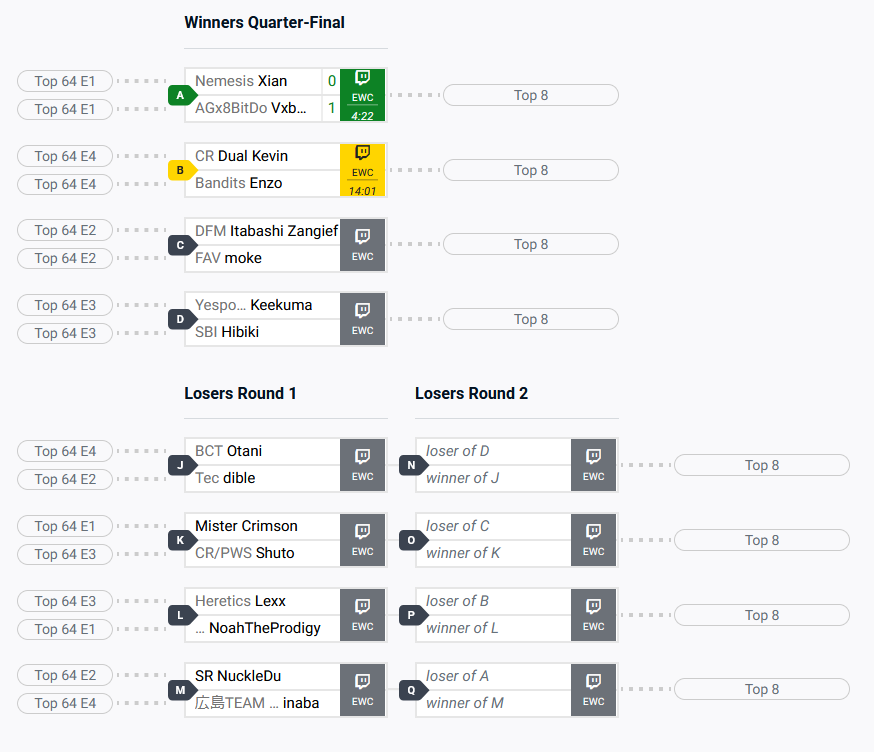Screen dimensions: 874x752
Task: Select player inaba in match M
Action: click(x=257, y=703)
